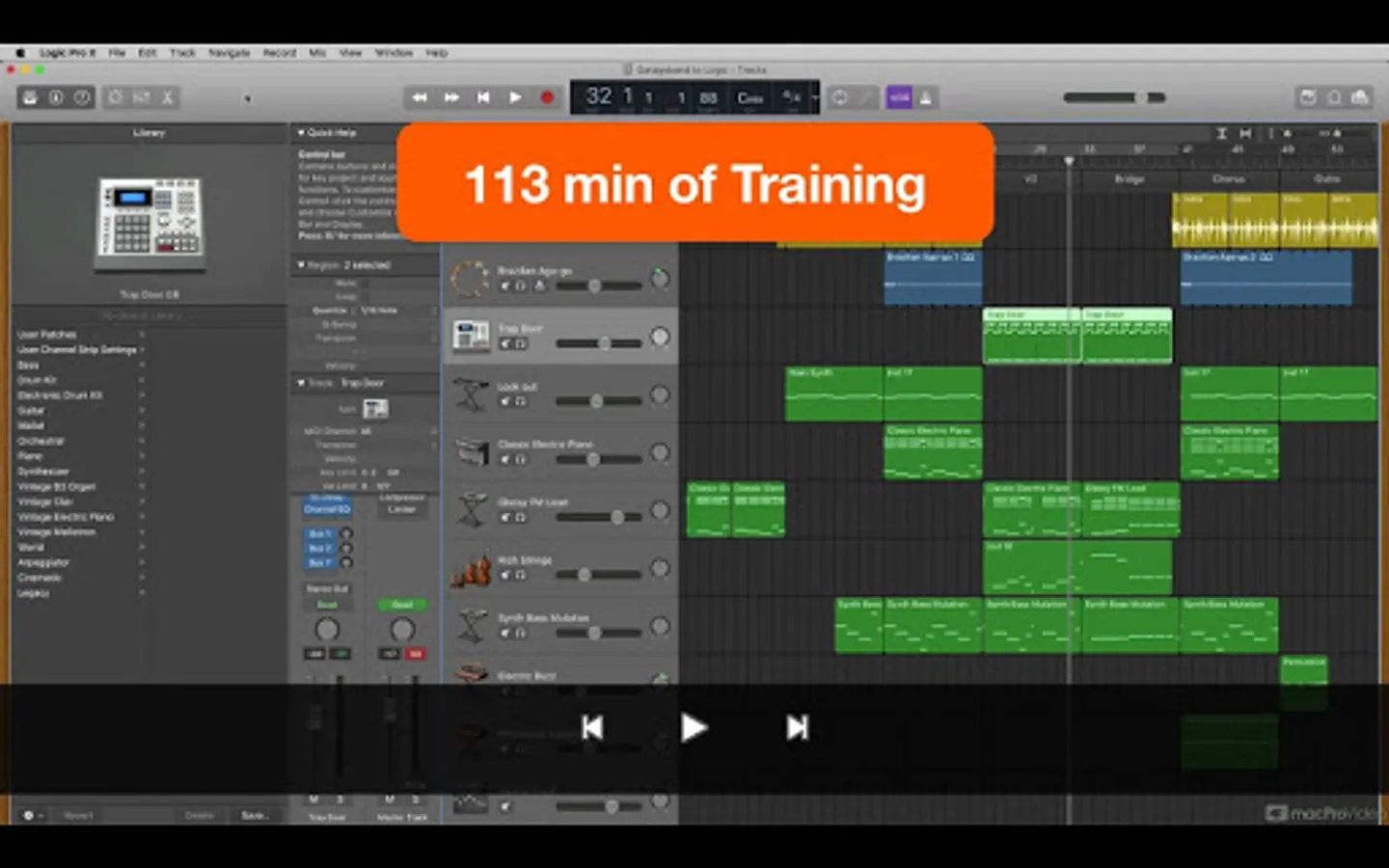Start playback with the Logic toolbar Play button
The width and height of the screenshot is (1389, 868).
coord(515,97)
